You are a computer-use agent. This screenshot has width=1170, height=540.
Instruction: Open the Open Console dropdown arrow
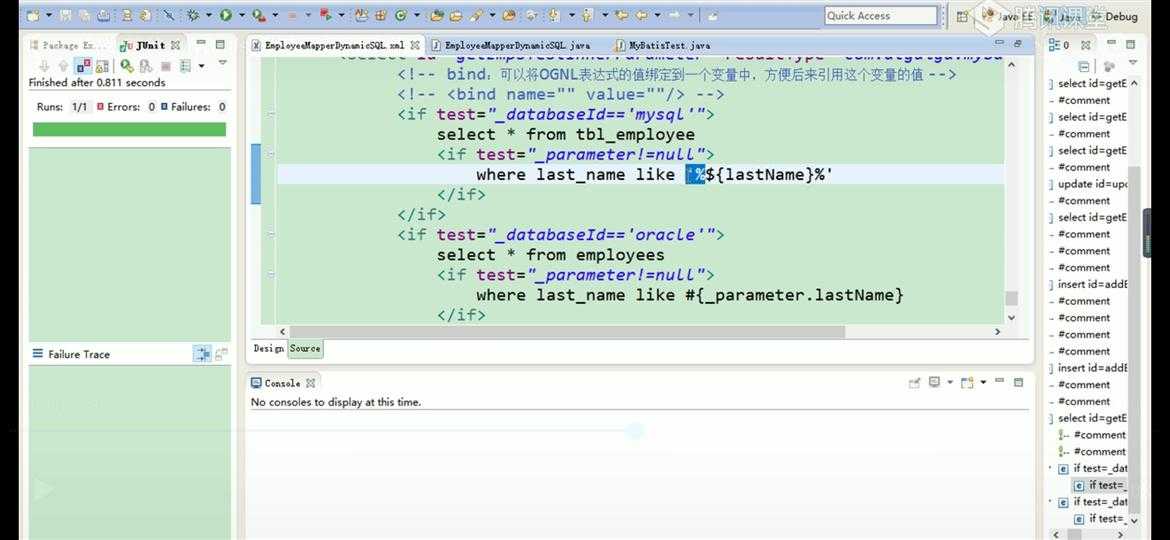coord(983,383)
